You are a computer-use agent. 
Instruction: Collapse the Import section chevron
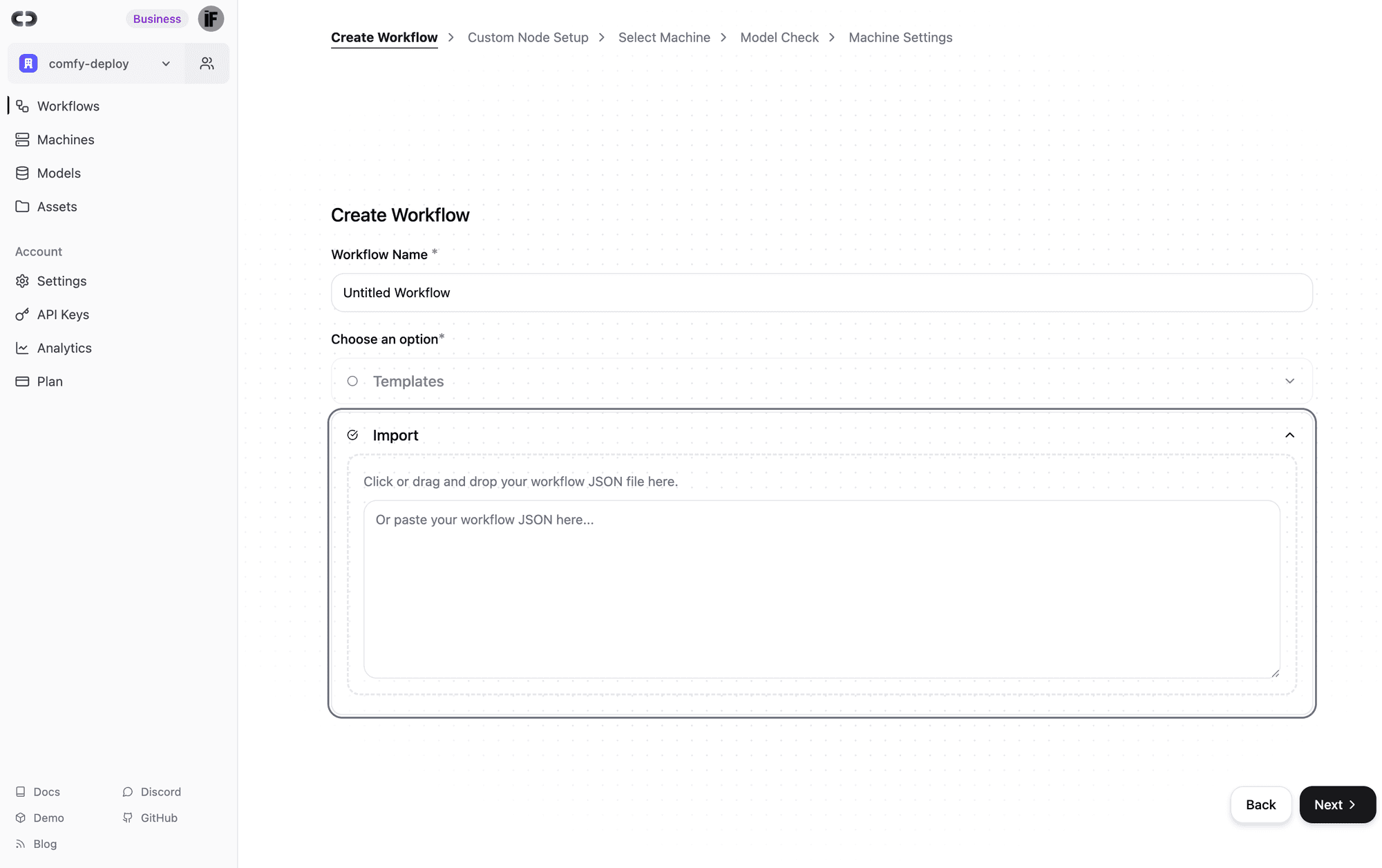click(x=1289, y=435)
